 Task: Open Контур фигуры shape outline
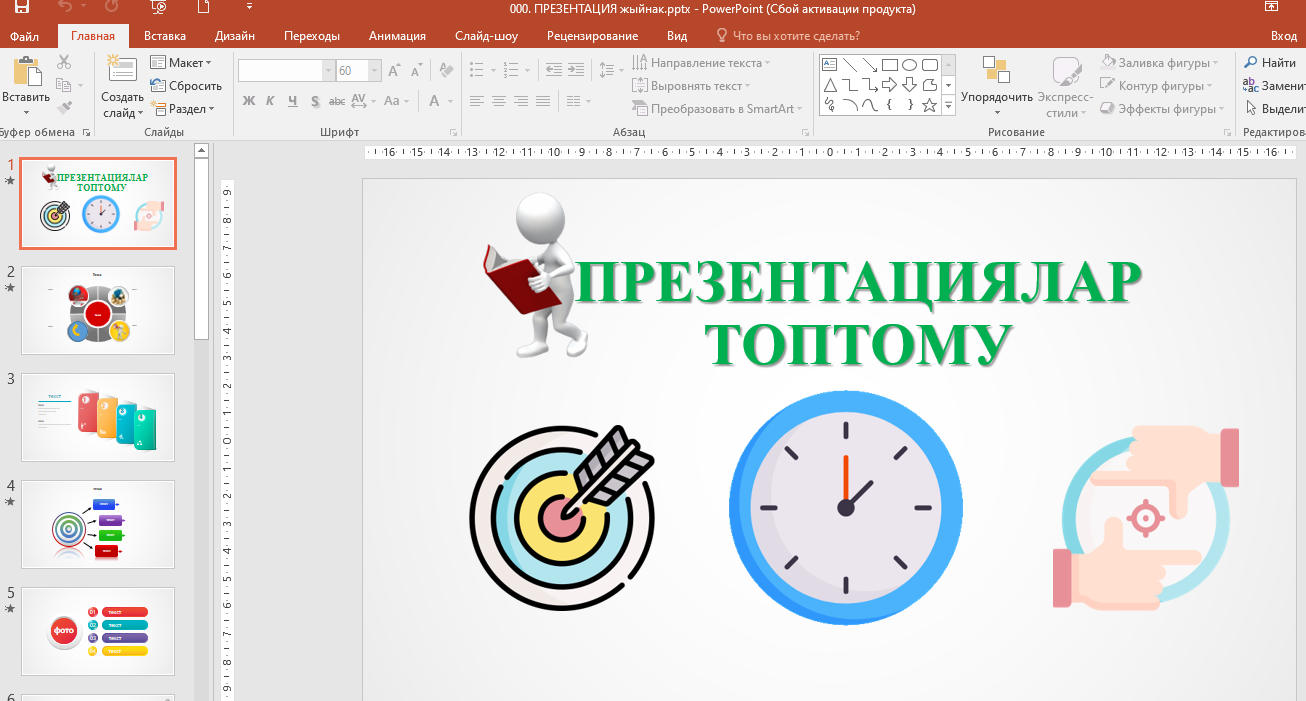point(1157,86)
